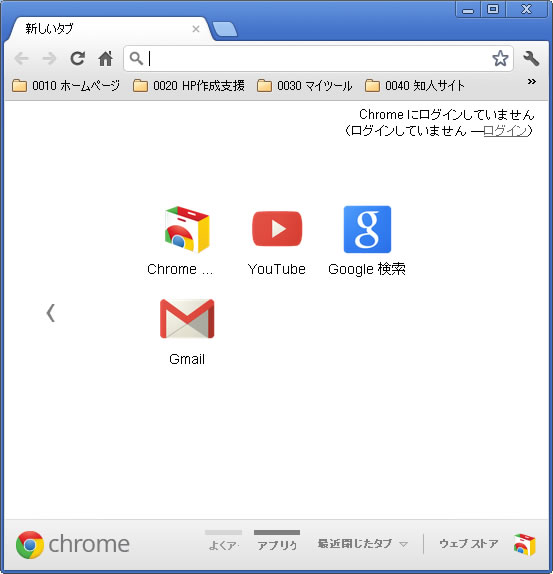Click the back navigation arrow
The height and width of the screenshot is (574, 553).
pos(22,59)
